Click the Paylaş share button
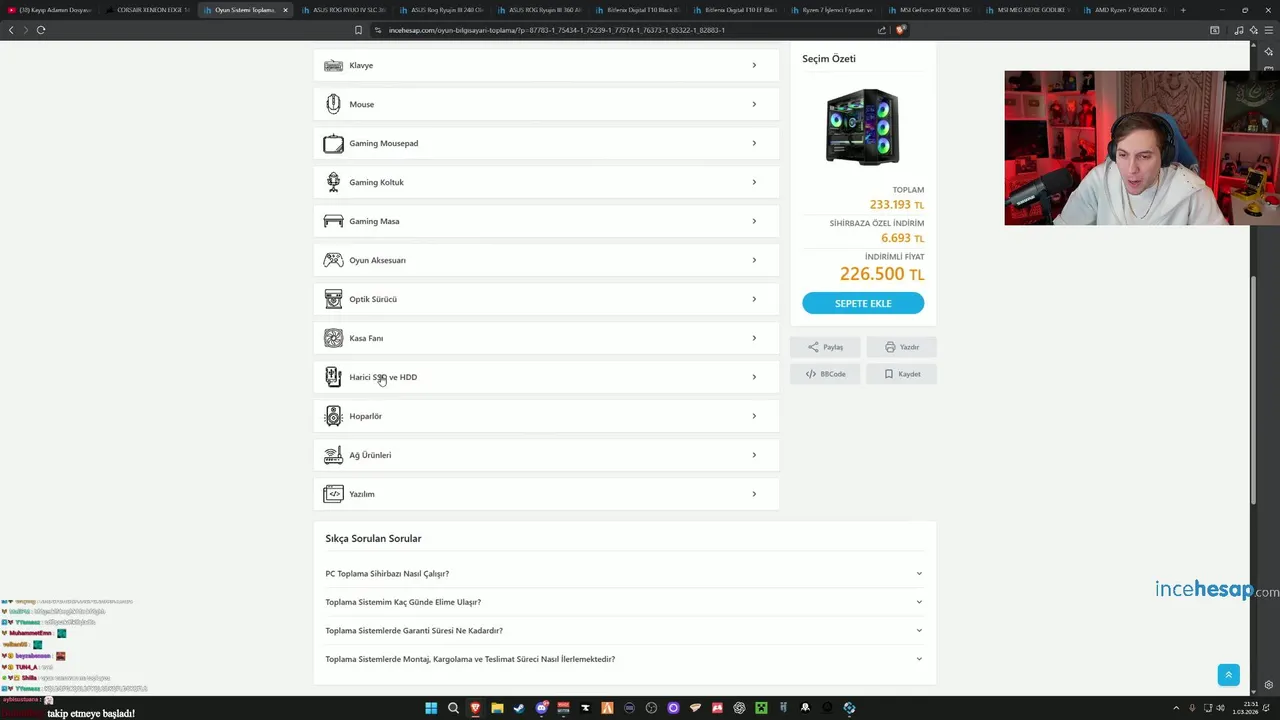The image size is (1280, 720). (x=825, y=347)
